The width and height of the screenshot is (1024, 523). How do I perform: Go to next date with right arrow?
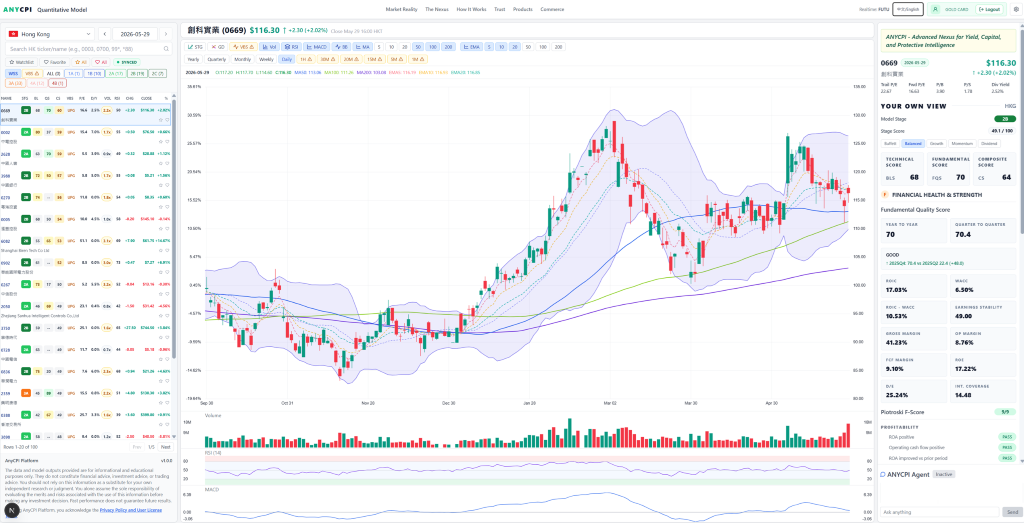(x=166, y=34)
